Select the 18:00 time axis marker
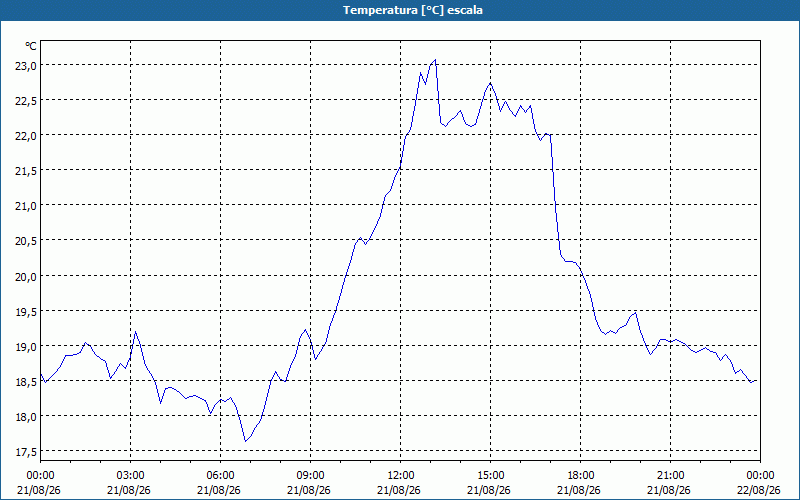 pos(581,475)
